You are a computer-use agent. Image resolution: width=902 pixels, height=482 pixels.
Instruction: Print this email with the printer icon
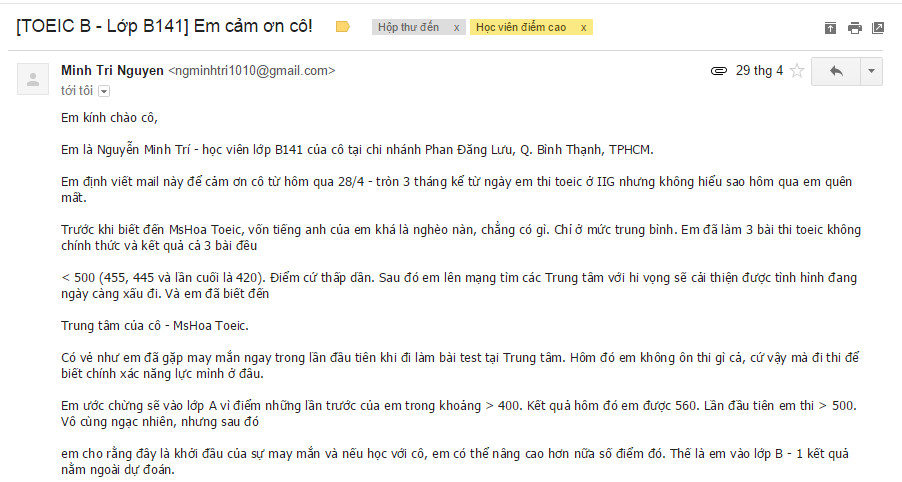coord(854,28)
